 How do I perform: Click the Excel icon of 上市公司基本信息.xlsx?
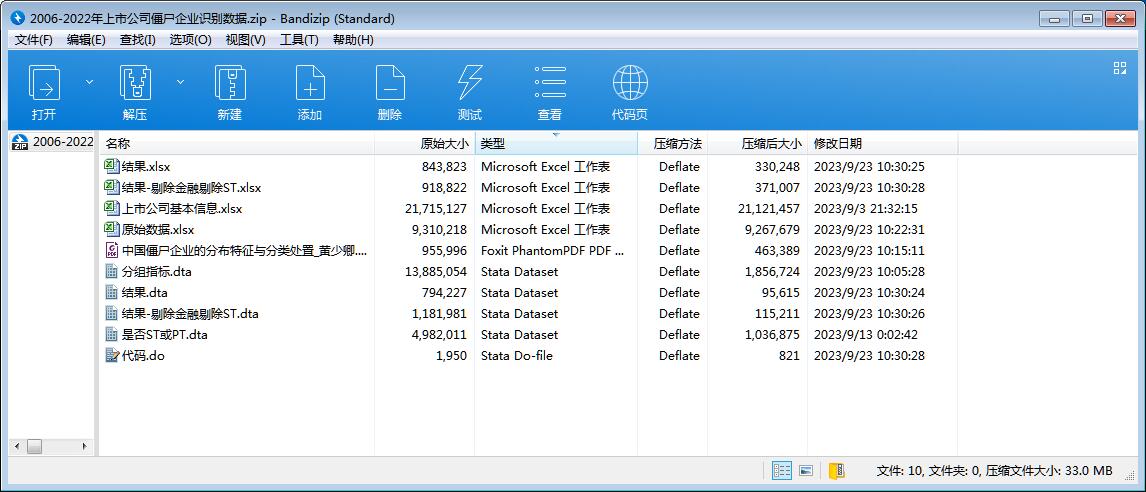[x=112, y=208]
